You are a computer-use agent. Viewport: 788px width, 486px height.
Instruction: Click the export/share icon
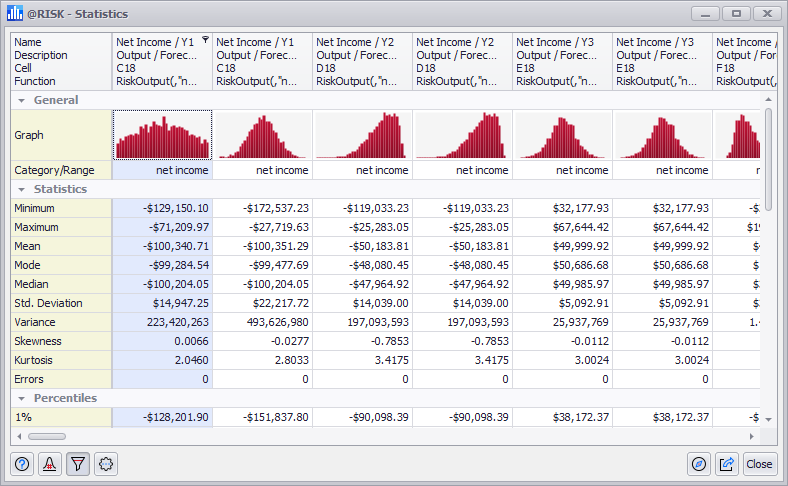[727, 464]
